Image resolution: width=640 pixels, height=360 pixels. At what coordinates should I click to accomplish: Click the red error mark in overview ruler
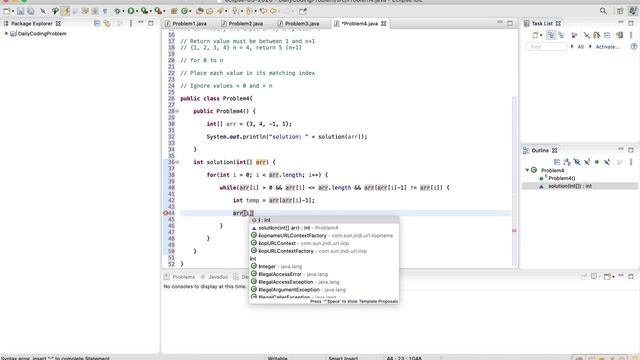click(514, 231)
